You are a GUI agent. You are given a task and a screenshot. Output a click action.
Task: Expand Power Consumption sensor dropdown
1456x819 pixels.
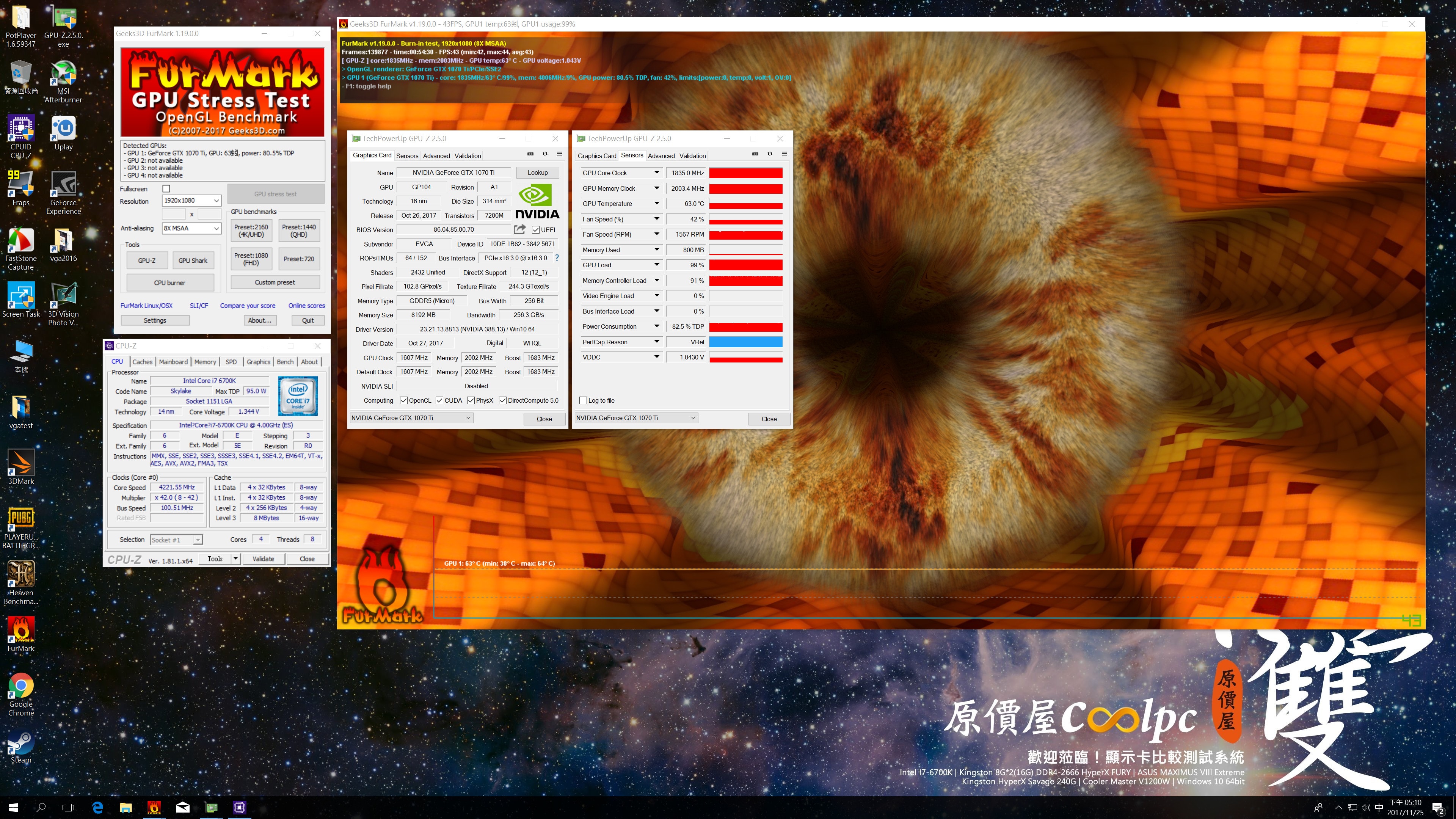pos(657,327)
